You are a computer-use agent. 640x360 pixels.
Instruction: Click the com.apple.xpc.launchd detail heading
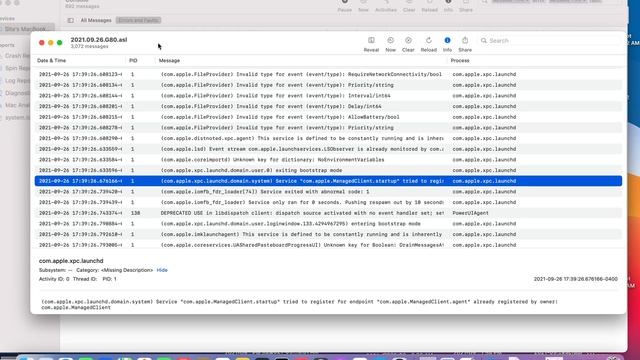point(71,261)
